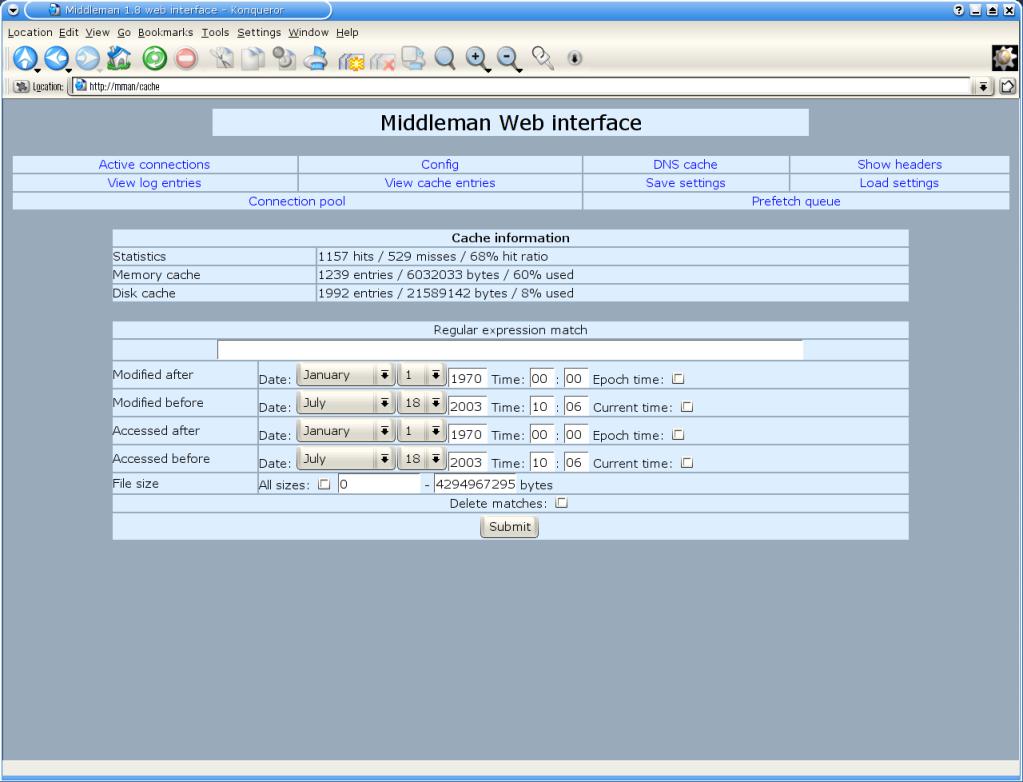Click the toolbar icon with red X
The width and height of the screenshot is (1023, 782).
pos(382,60)
